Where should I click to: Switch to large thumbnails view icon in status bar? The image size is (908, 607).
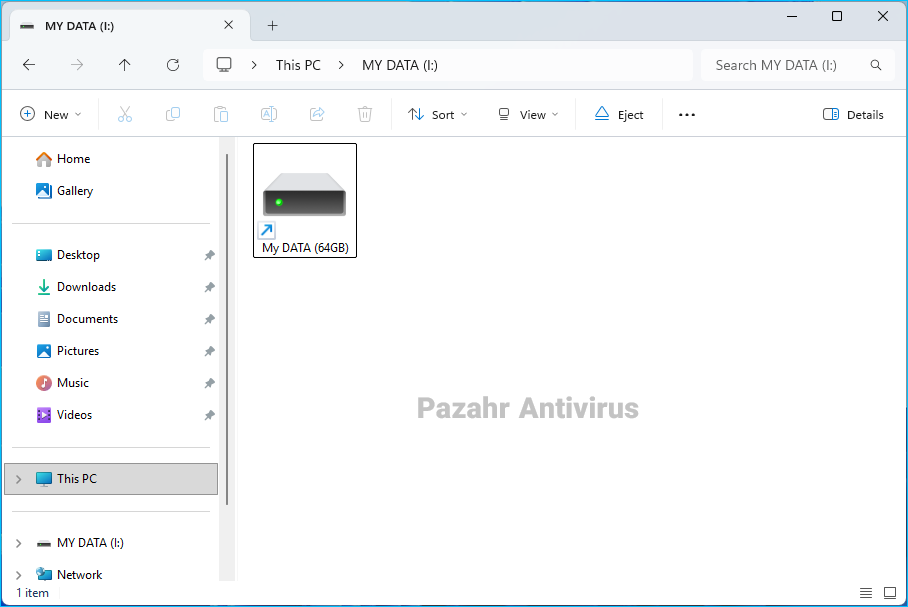point(890,593)
